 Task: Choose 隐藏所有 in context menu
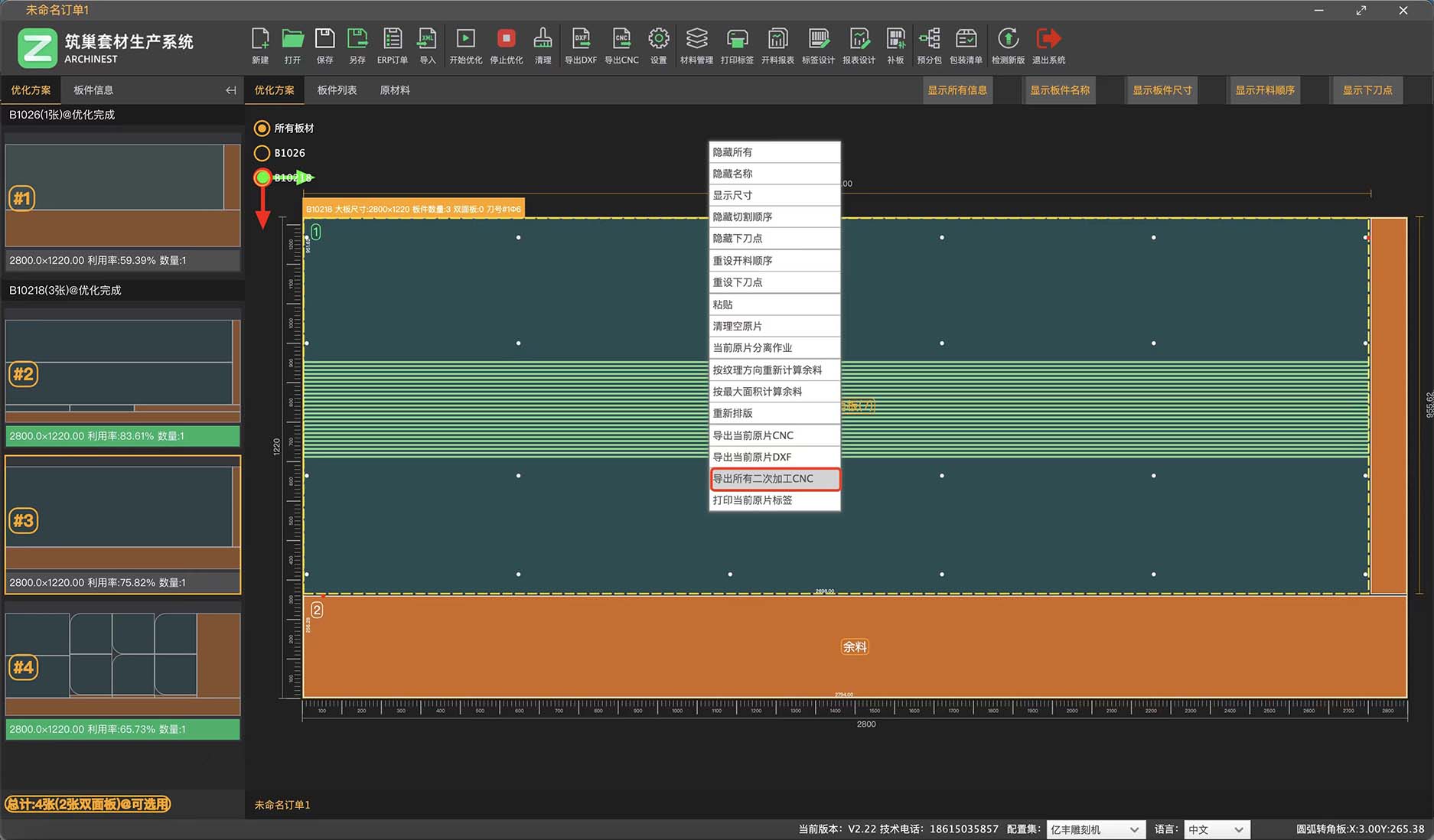point(775,152)
